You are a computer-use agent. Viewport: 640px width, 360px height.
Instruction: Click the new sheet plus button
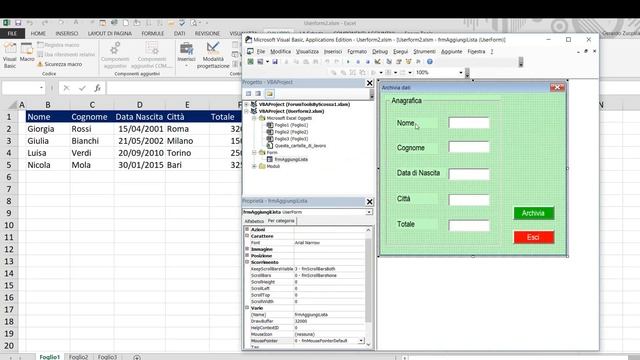tap(137, 357)
